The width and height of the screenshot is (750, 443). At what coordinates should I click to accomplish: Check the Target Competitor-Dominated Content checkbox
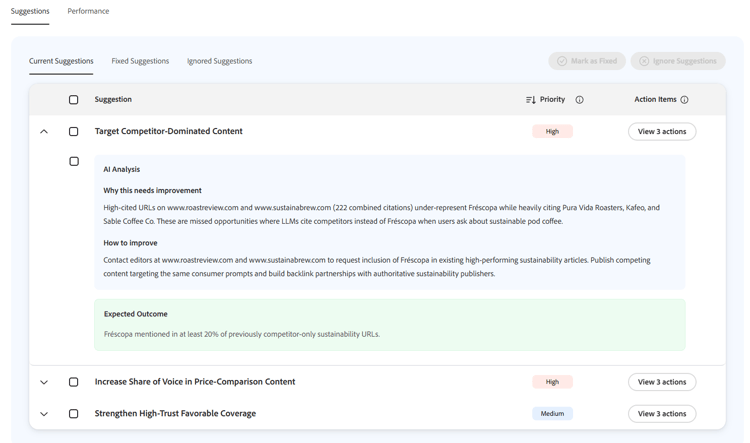click(73, 131)
